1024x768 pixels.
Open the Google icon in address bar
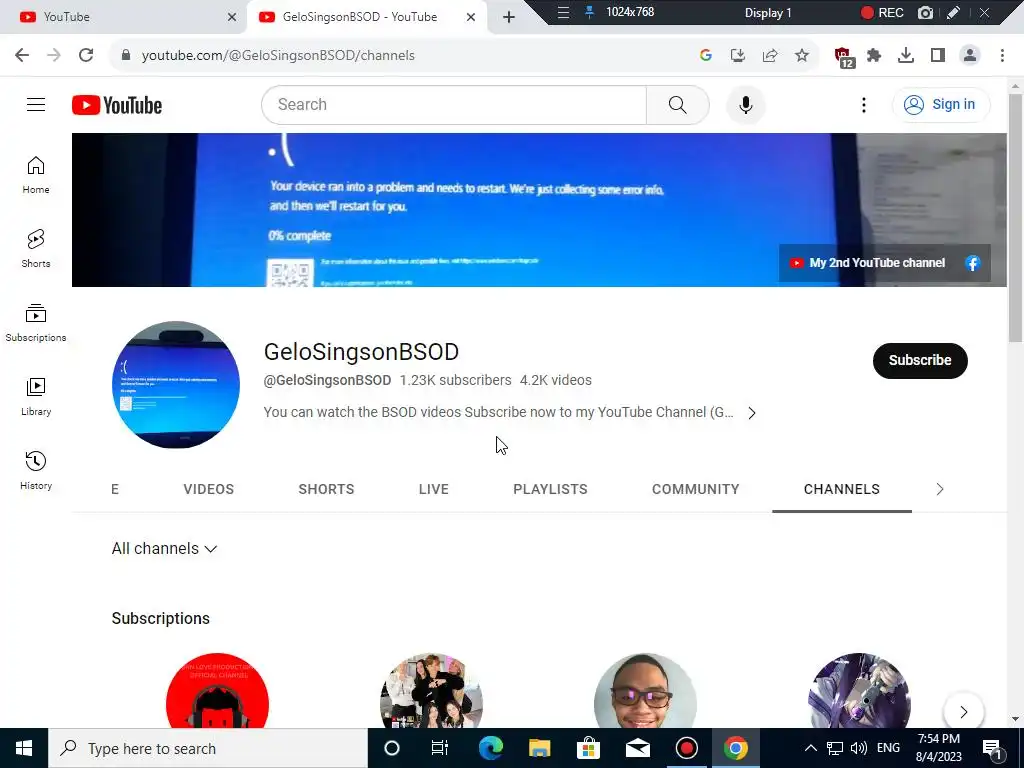pyautogui.click(x=705, y=56)
